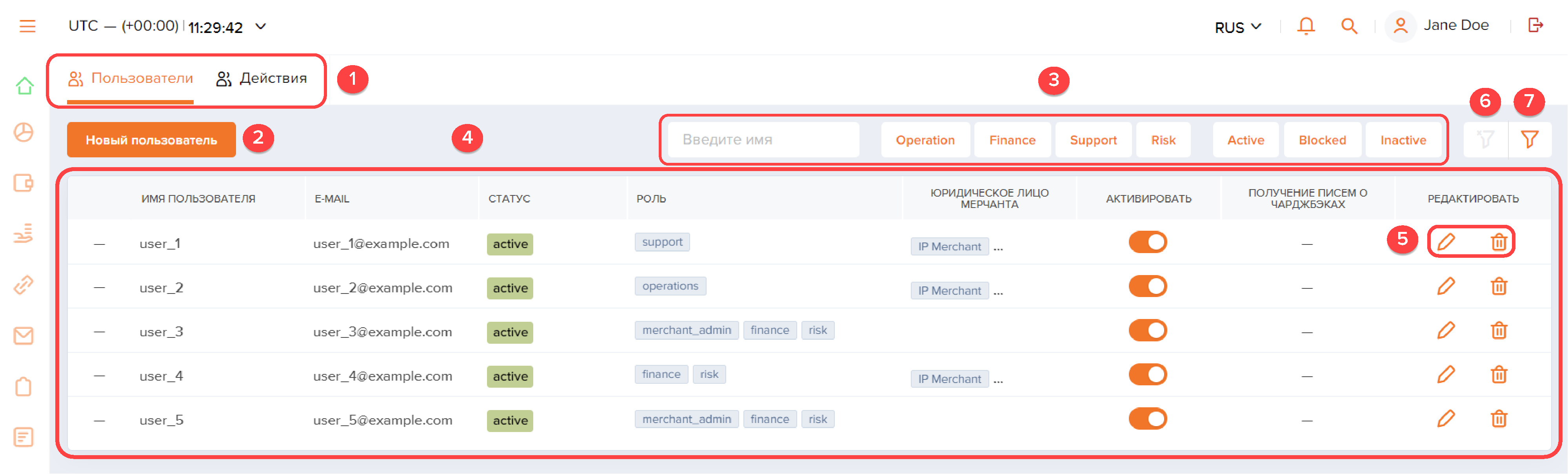
Task: Toggle the Blocked status filter
Action: (1322, 140)
